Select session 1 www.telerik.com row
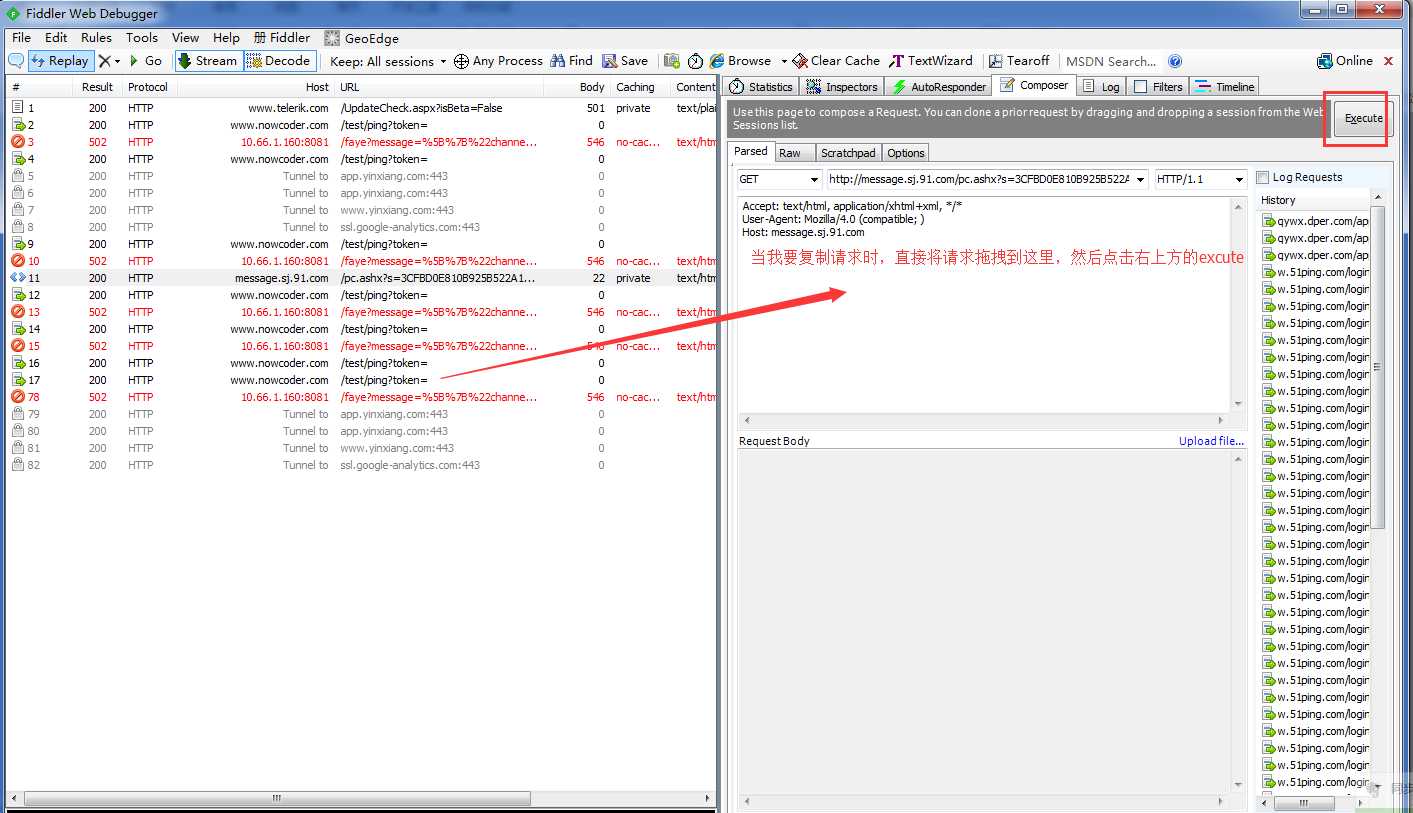This screenshot has width=1413, height=813. [x=360, y=108]
